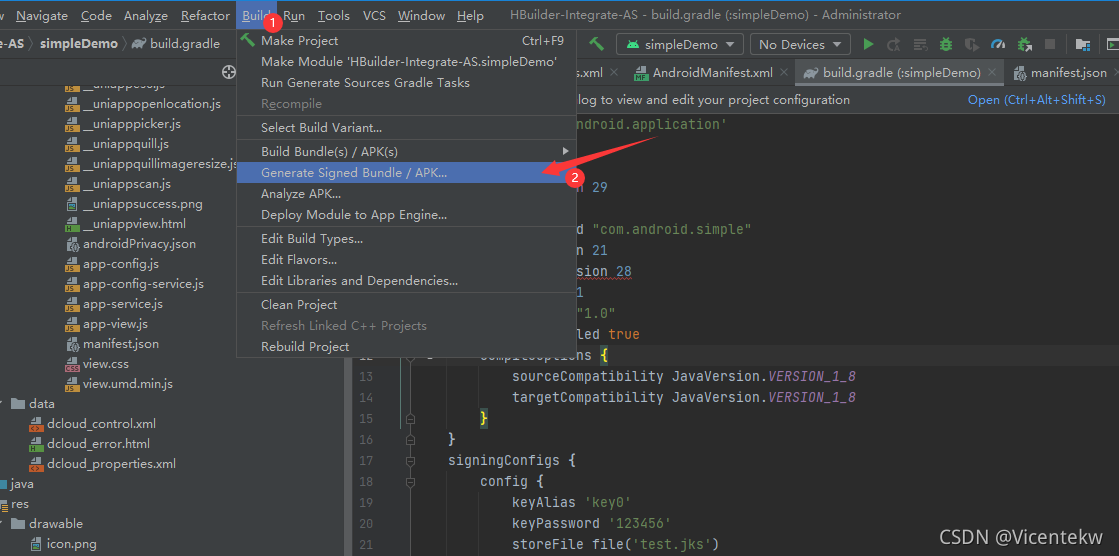Select manifest.json in the project tree
This screenshot has width=1119, height=556.
click(x=121, y=344)
